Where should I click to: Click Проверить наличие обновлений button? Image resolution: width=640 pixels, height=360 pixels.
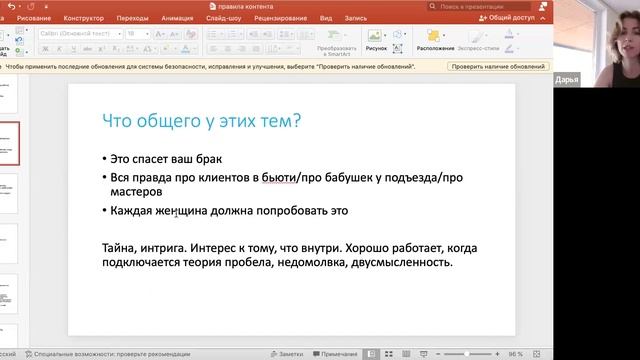[498, 67]
